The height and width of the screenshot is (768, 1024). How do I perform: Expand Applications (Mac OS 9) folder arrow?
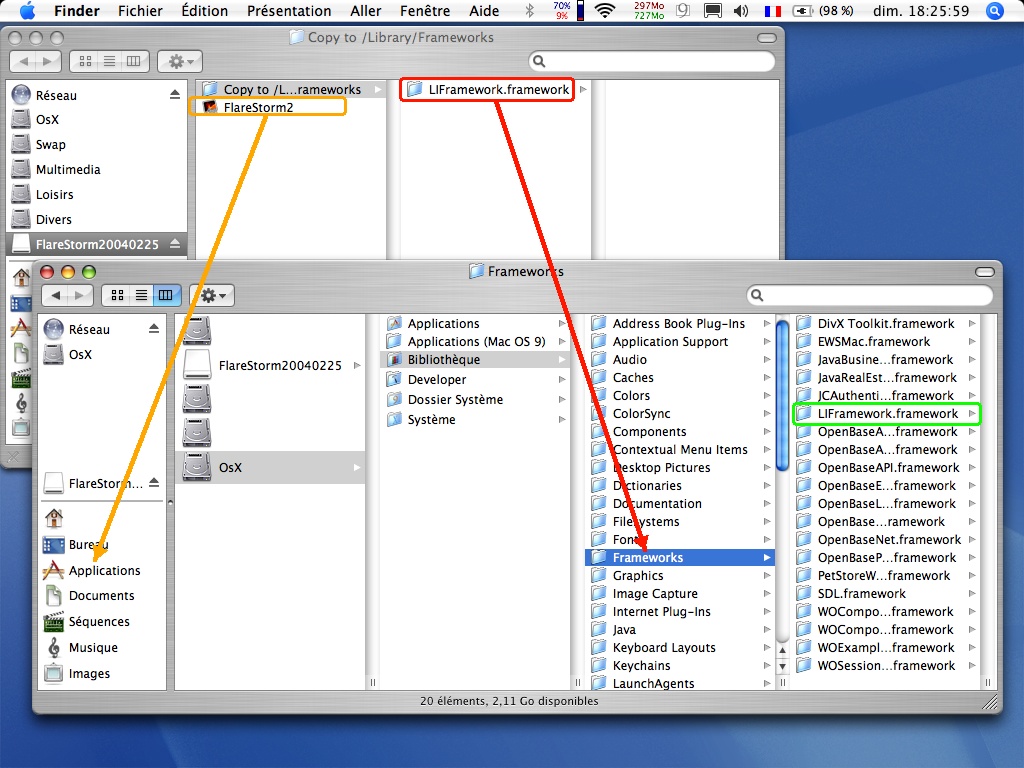(x=562, y=342)
